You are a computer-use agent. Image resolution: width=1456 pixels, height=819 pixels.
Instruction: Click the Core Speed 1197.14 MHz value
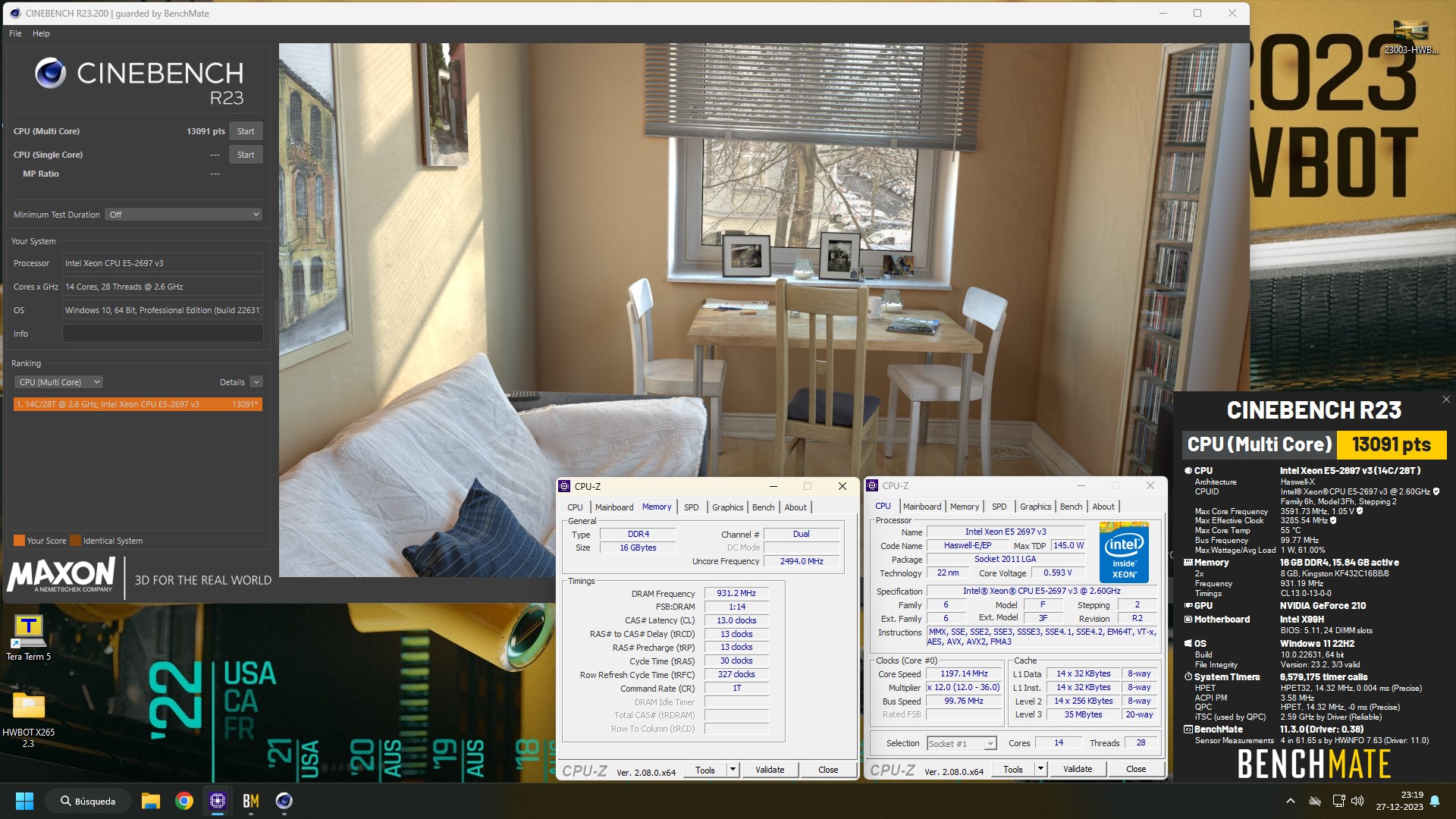click(964, 674)
